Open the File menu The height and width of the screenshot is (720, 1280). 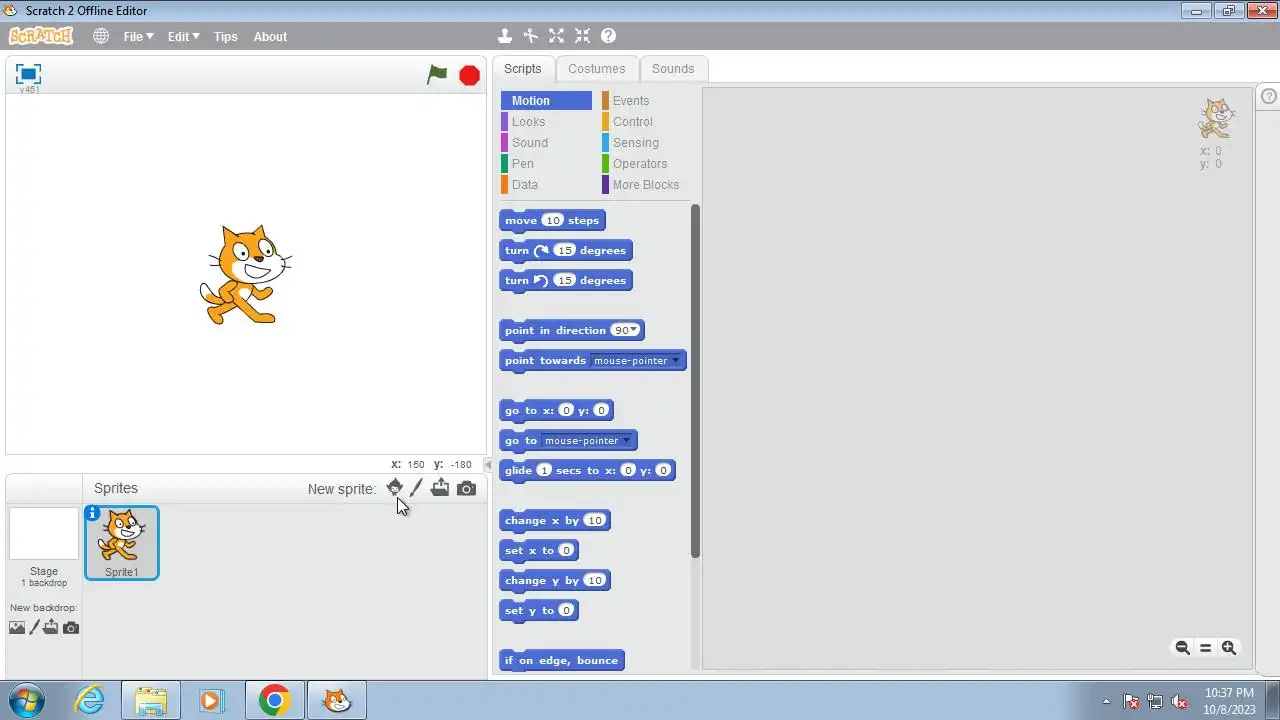[138, 36]
